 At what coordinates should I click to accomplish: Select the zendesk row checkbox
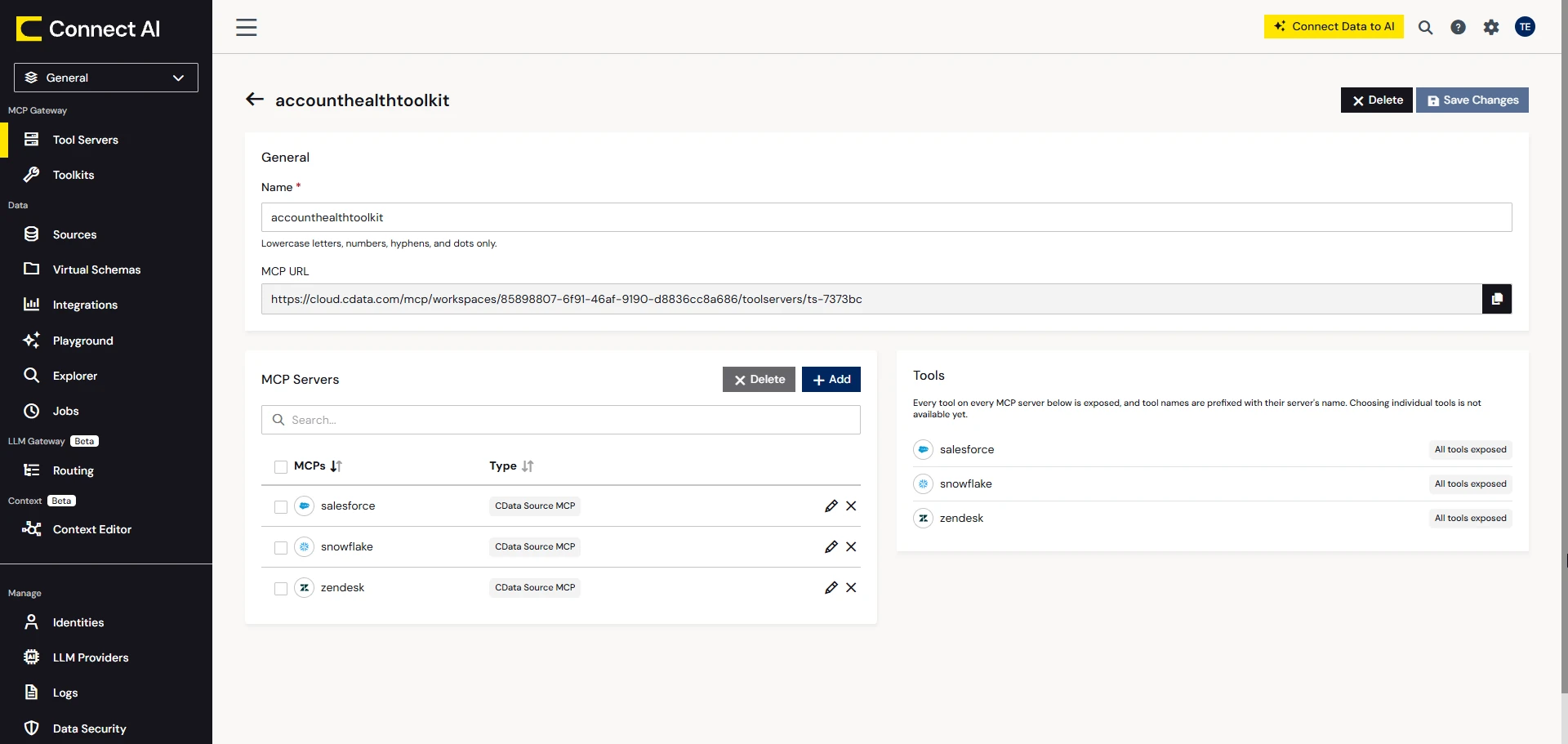coord(281,589)
